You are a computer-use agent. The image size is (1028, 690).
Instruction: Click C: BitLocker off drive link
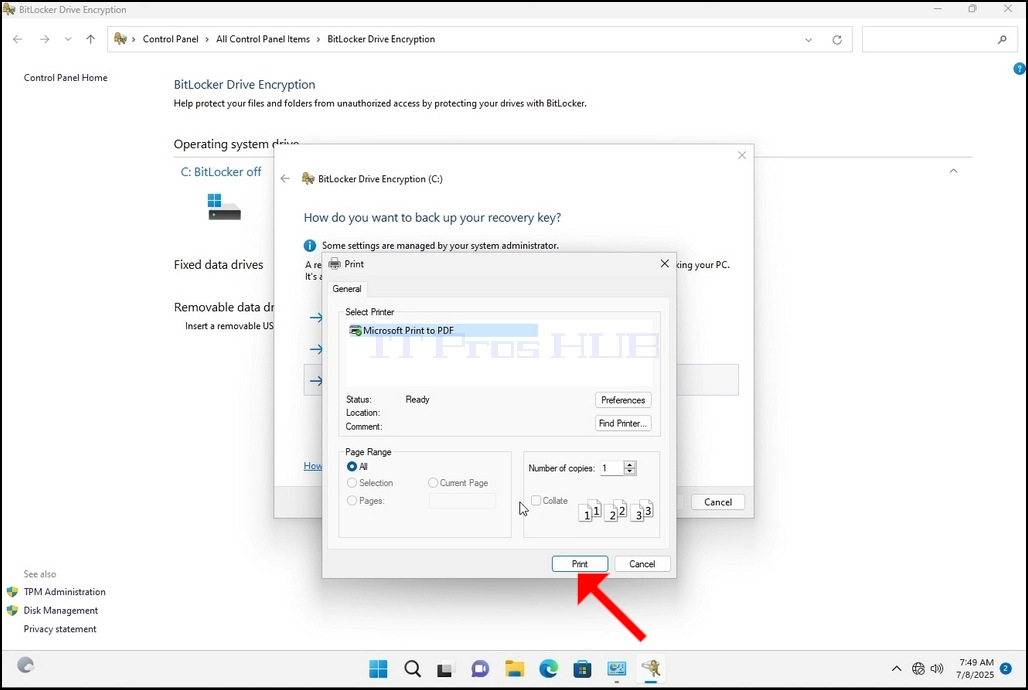tap(221, 172)
